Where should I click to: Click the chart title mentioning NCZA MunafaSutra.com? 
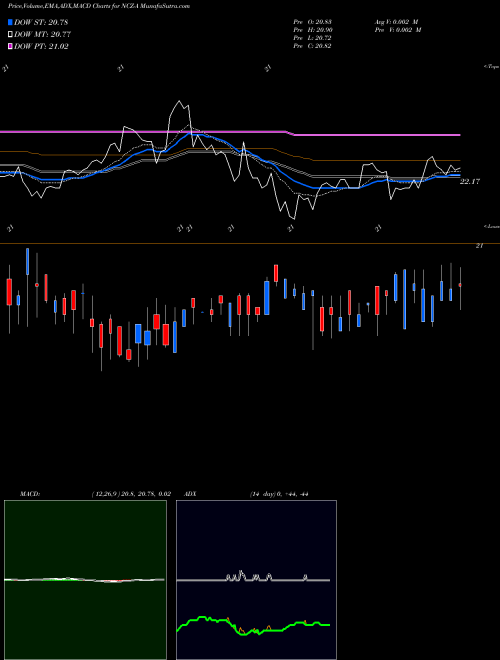pyautogui.click(x=98, y=6)
